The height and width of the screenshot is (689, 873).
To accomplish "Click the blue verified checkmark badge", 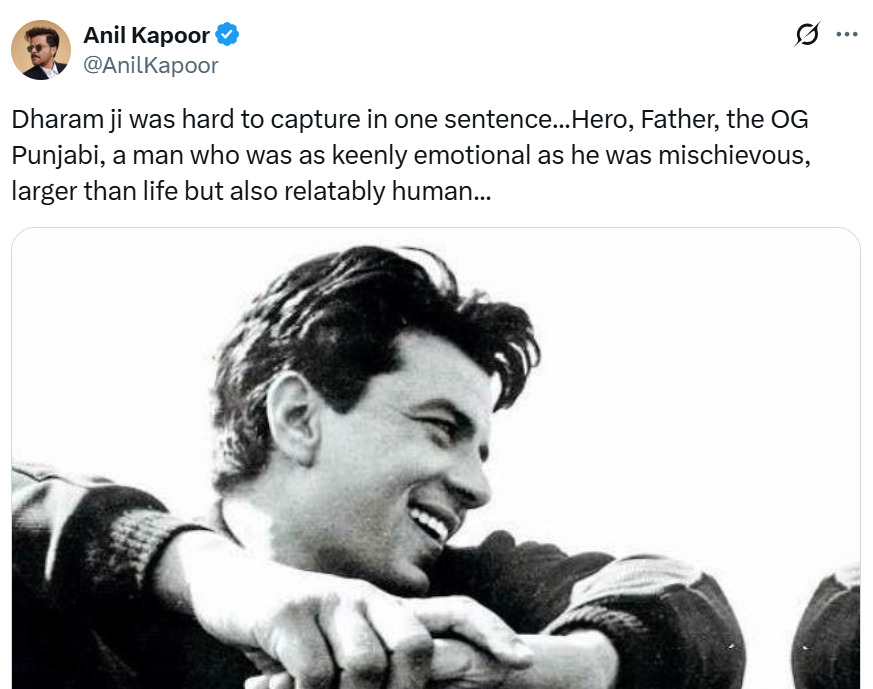I will 228,36.
